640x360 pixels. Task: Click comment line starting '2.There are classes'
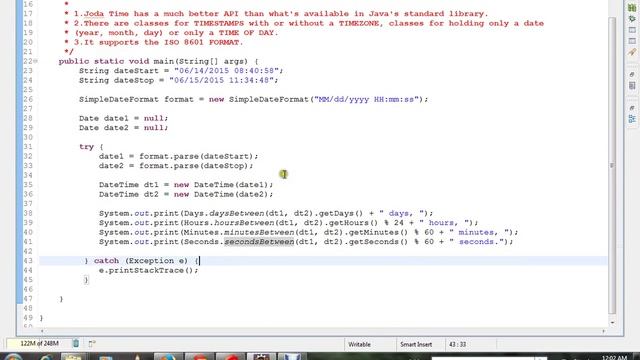point(309,23)
